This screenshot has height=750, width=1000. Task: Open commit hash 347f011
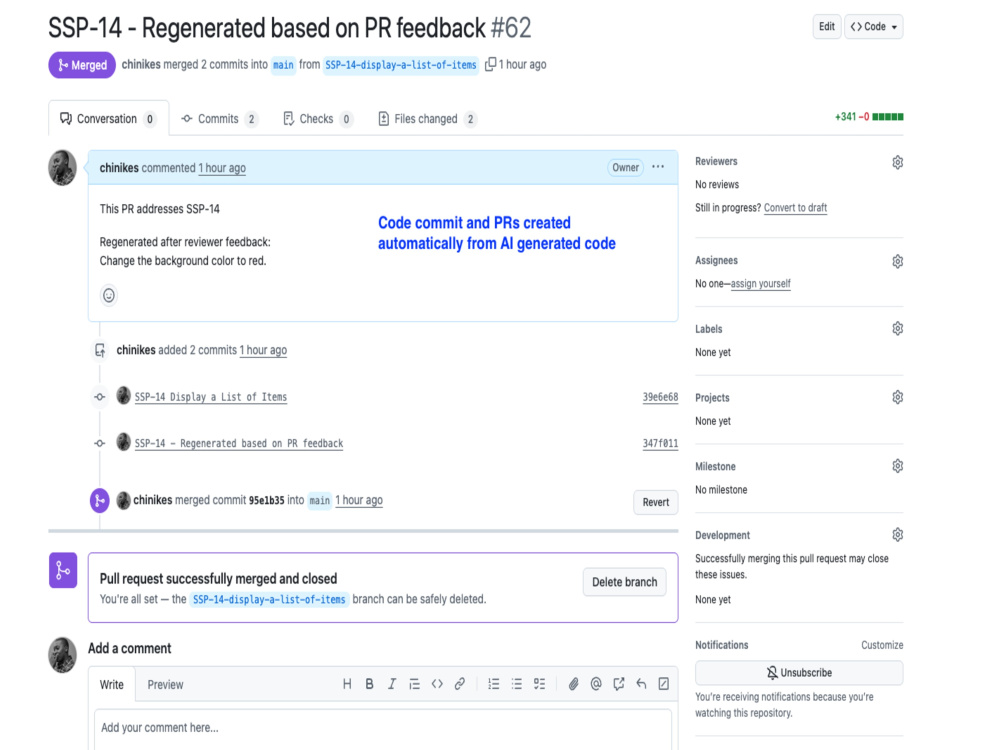660,443
